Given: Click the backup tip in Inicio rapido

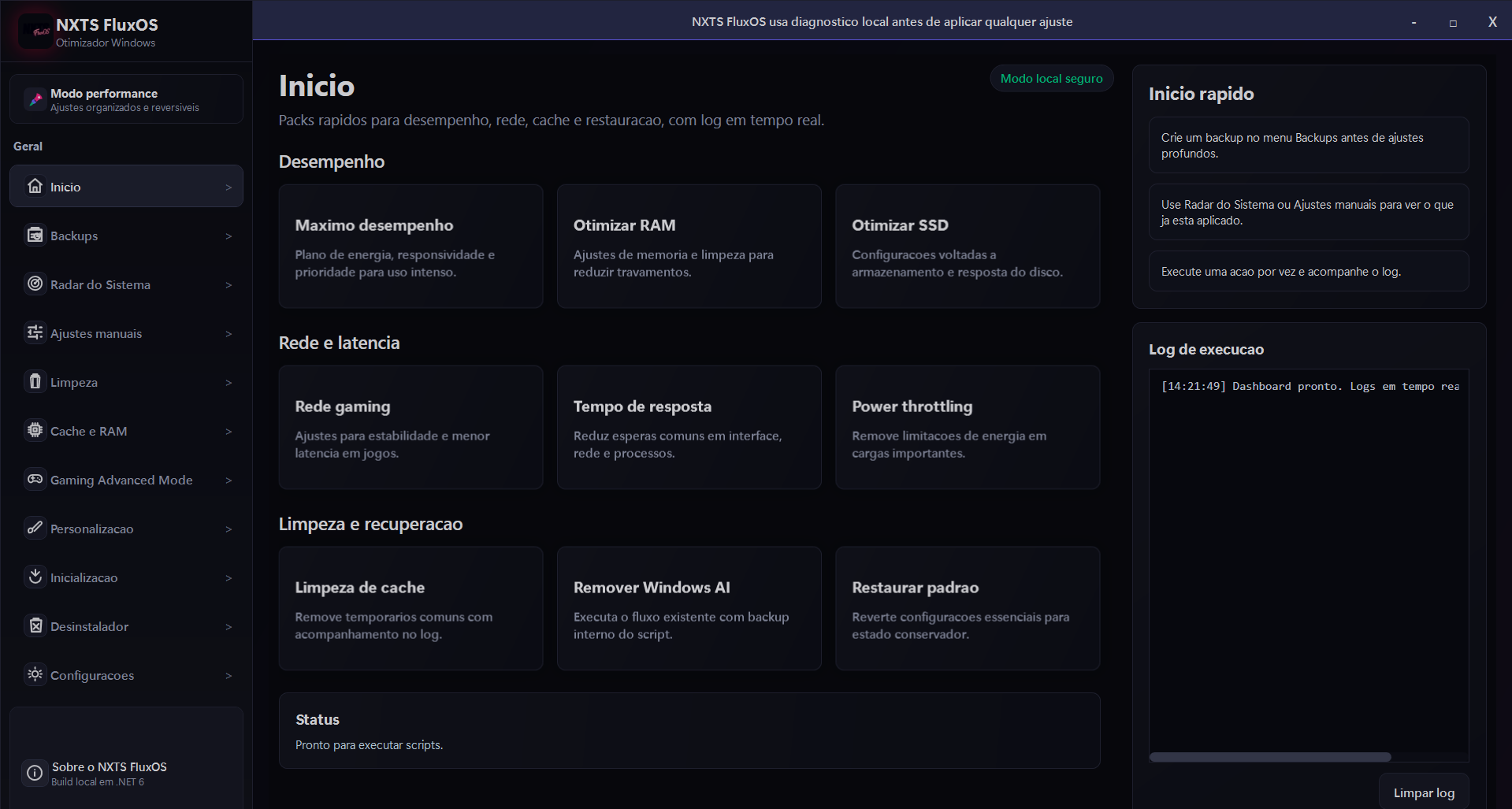Looking at the screenshot, I should click(1309, 145).
